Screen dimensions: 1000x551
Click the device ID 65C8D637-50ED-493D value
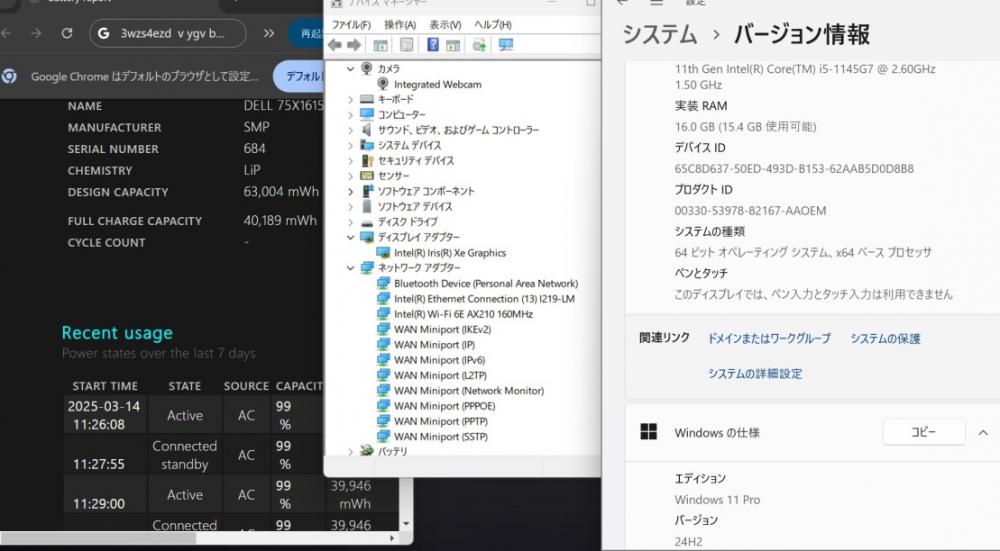click(x=794, y=169)
